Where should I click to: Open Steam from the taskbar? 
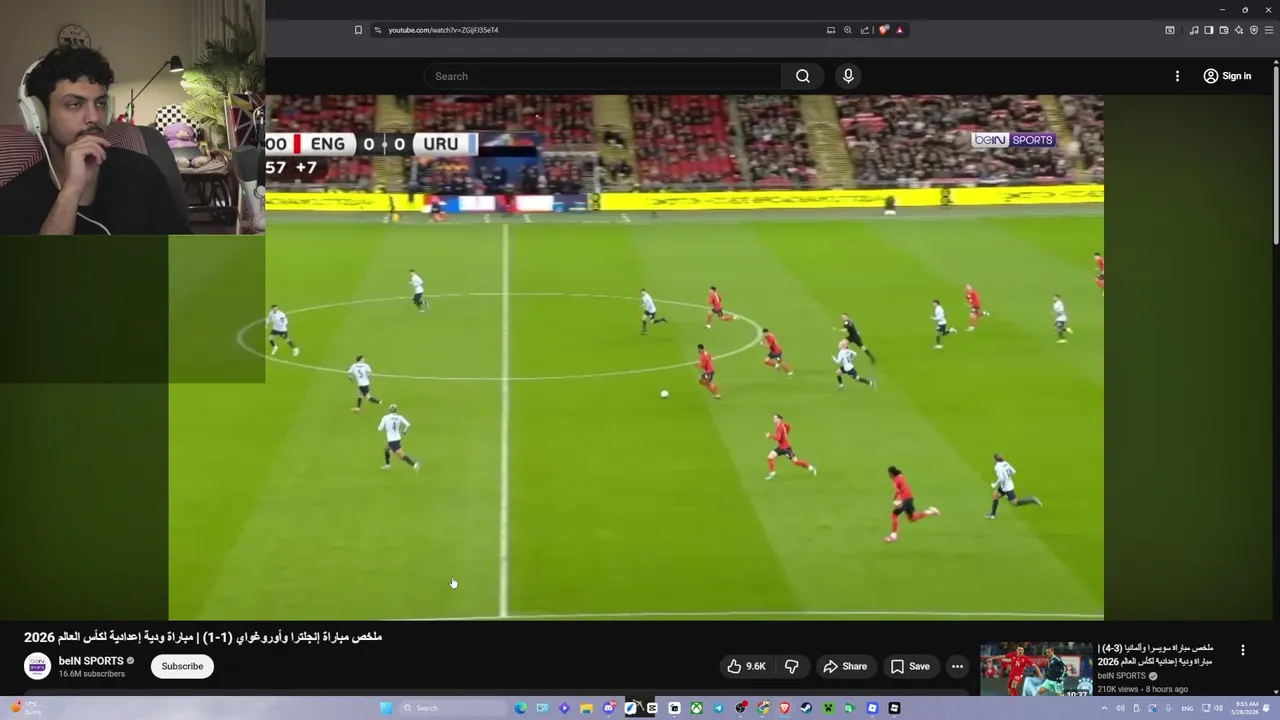coord(806,708)
